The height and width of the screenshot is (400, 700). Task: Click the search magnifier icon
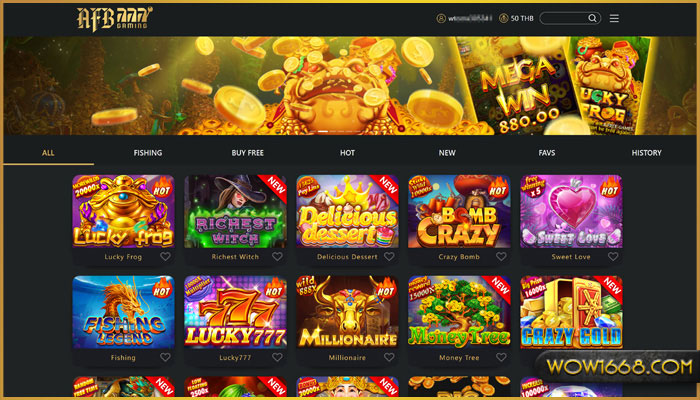click(x=592, y=18)
